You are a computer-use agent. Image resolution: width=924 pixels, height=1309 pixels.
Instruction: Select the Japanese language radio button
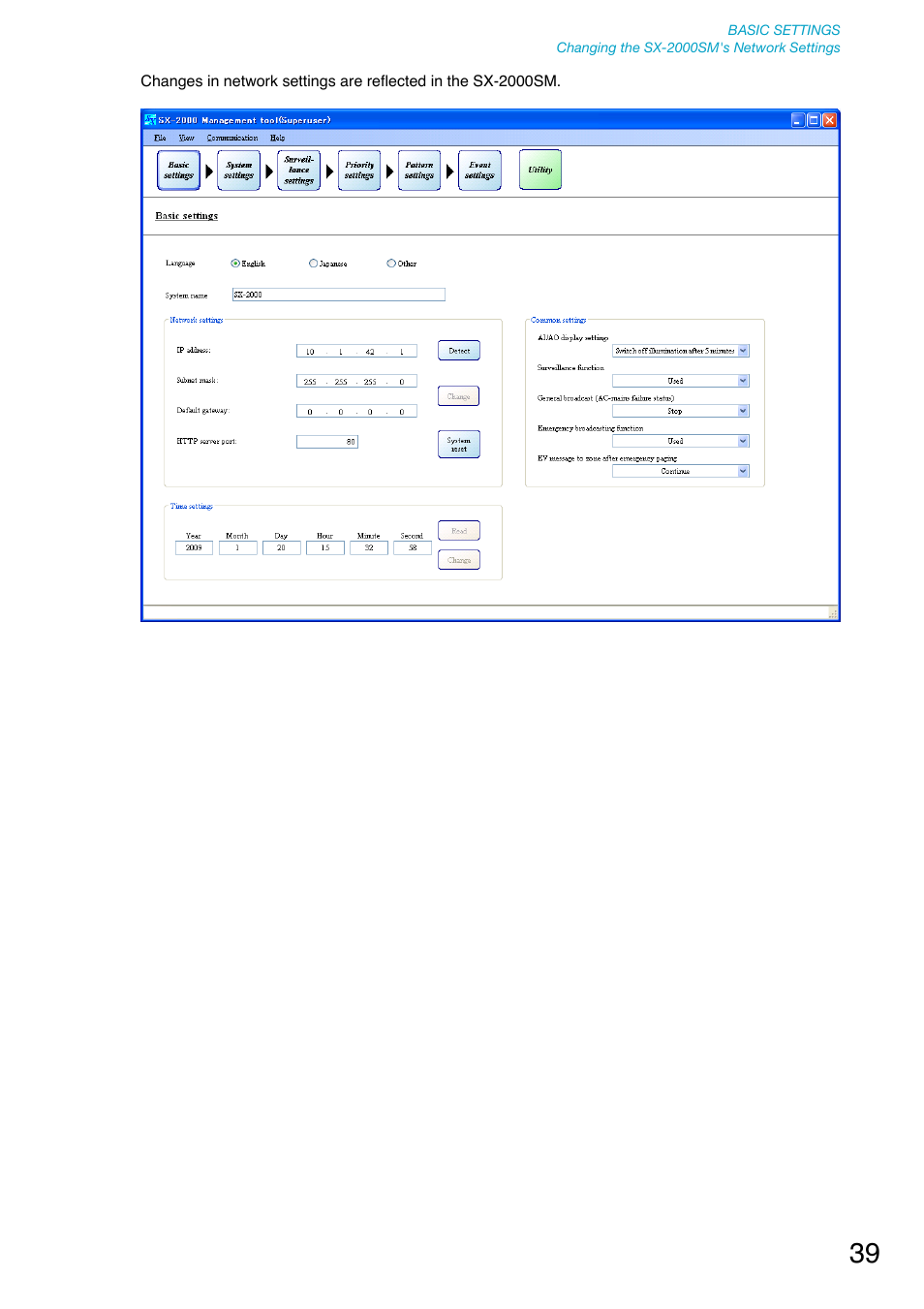(313, 264)
